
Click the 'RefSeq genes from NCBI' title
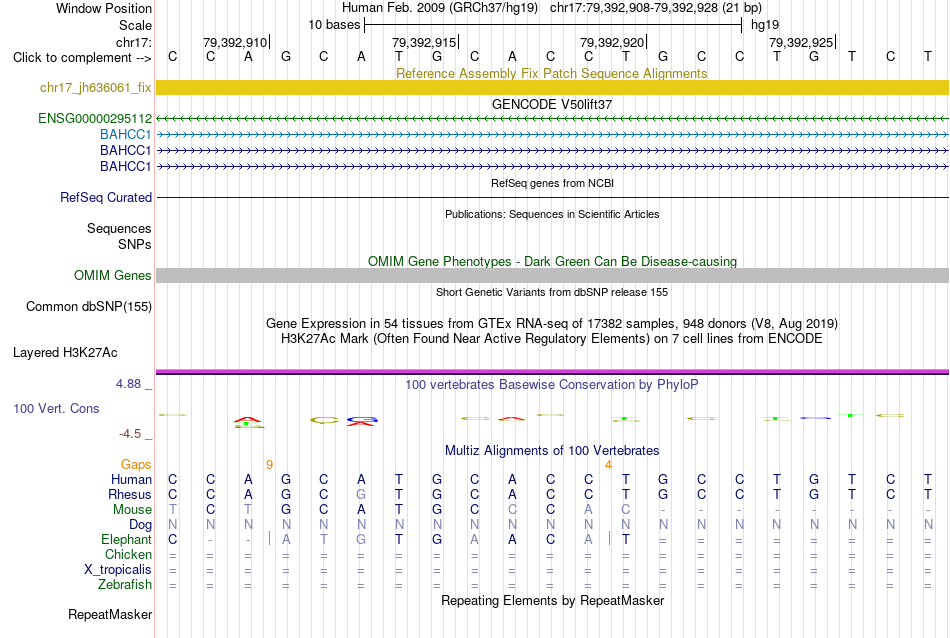point(553,183)
